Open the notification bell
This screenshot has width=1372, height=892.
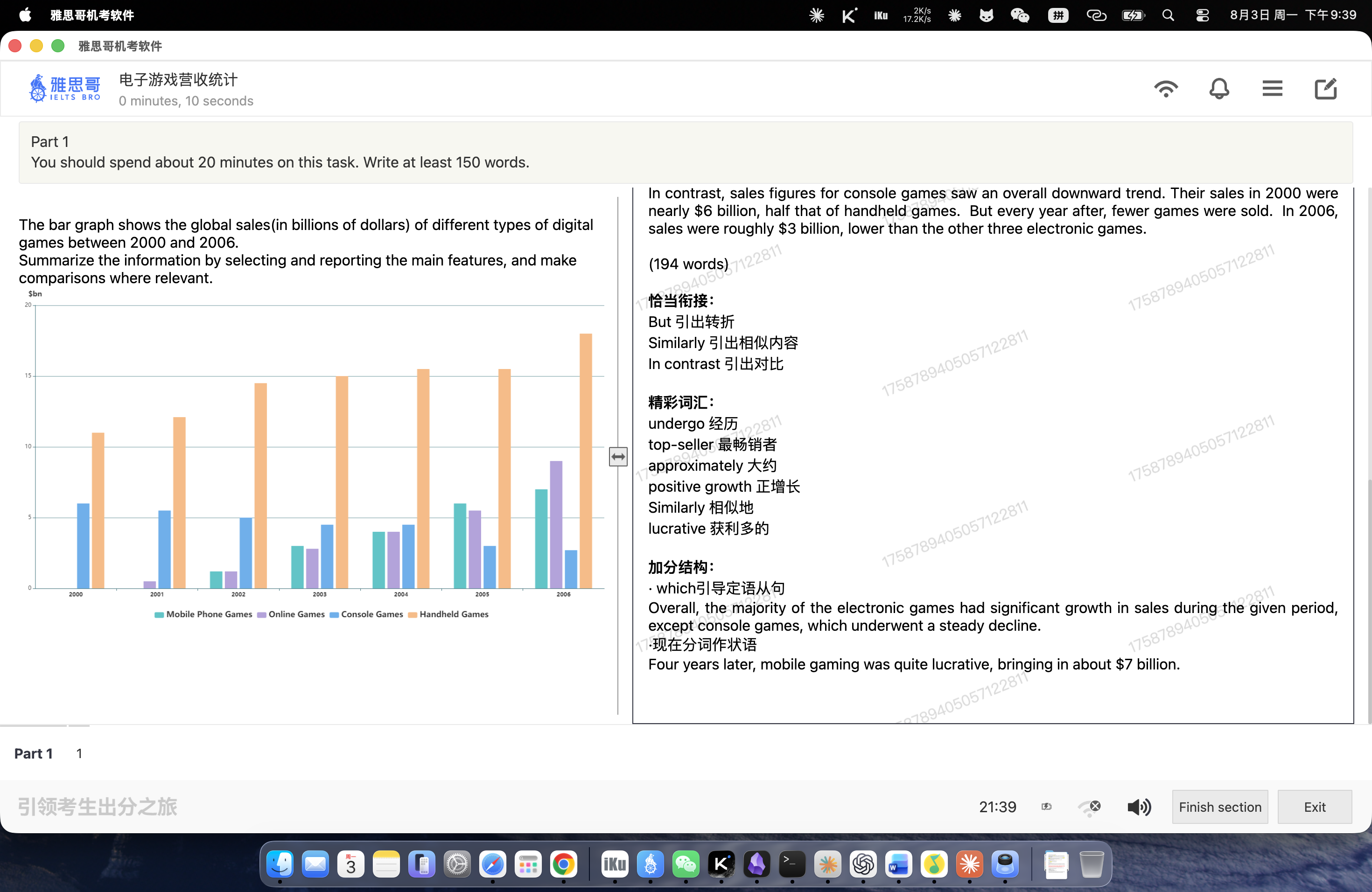click(x=1218, y=89)
